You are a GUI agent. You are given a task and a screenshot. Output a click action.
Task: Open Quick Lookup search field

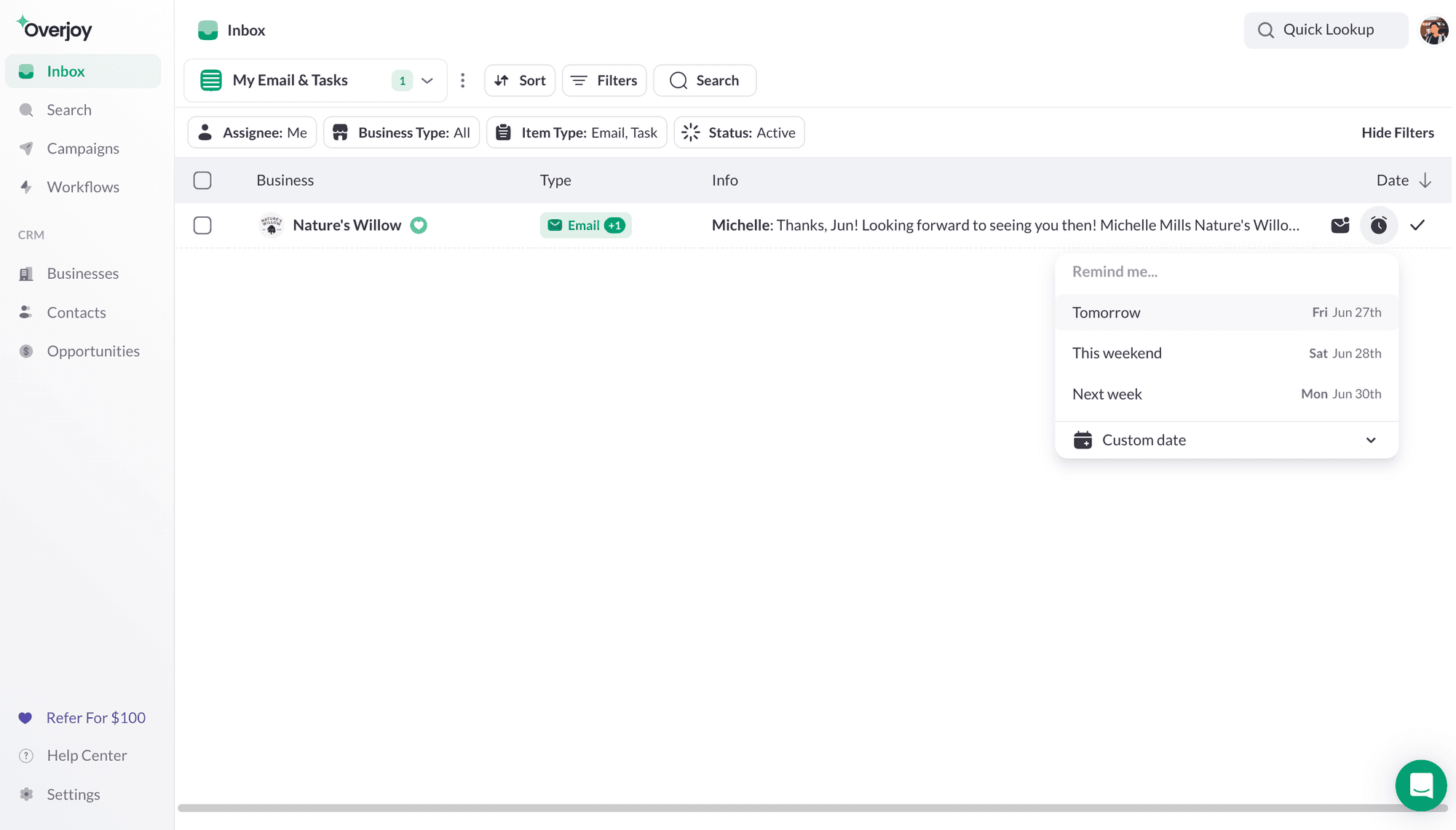(1326, 30)
